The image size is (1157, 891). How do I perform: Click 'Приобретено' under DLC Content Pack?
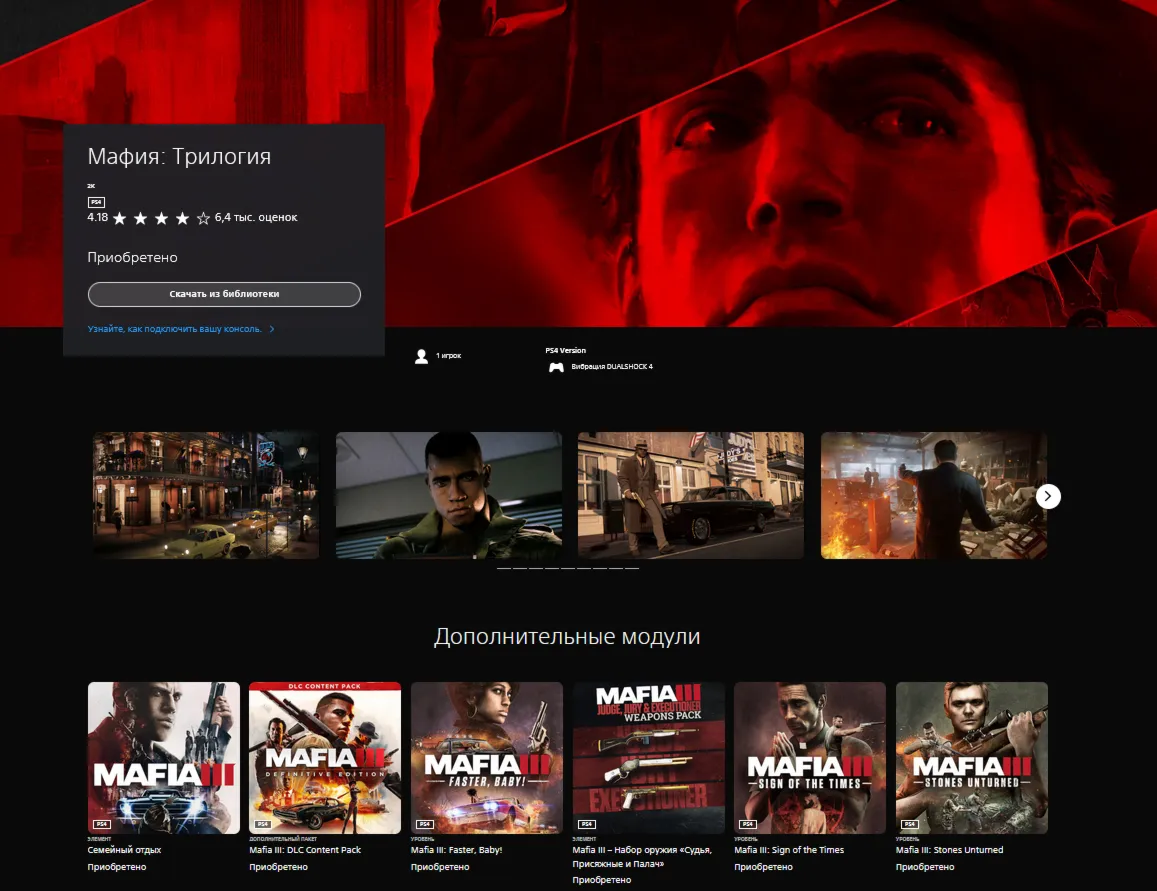pyautogui.click(x=278, y=867)
